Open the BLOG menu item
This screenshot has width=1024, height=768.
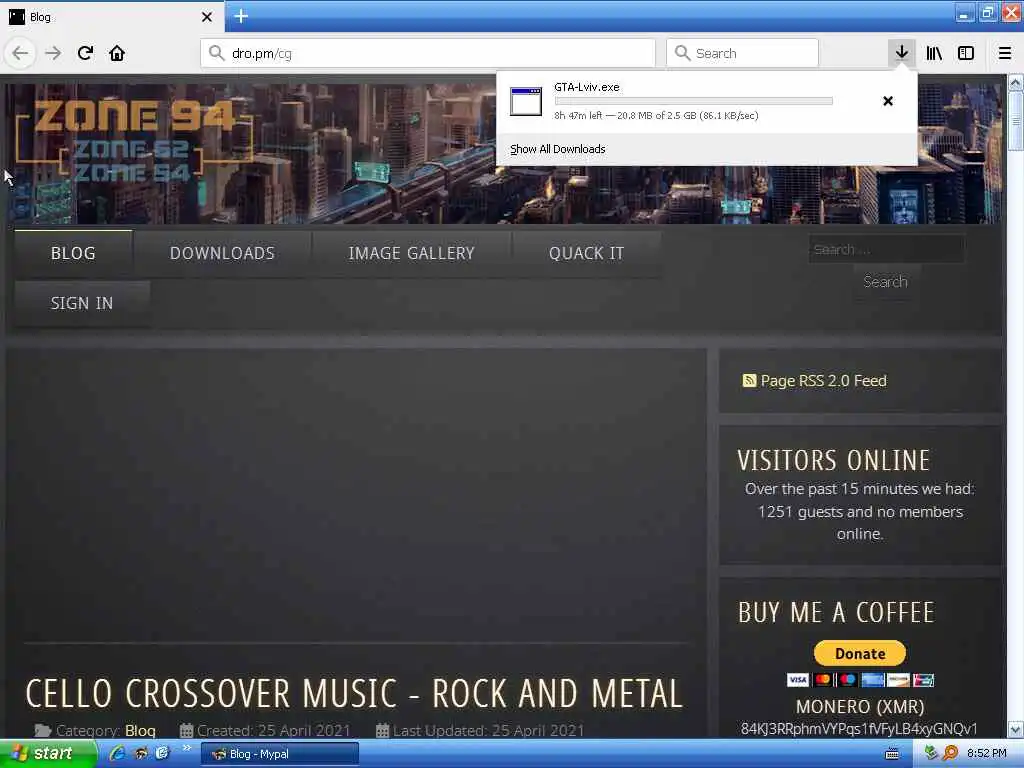coord(73,253)
